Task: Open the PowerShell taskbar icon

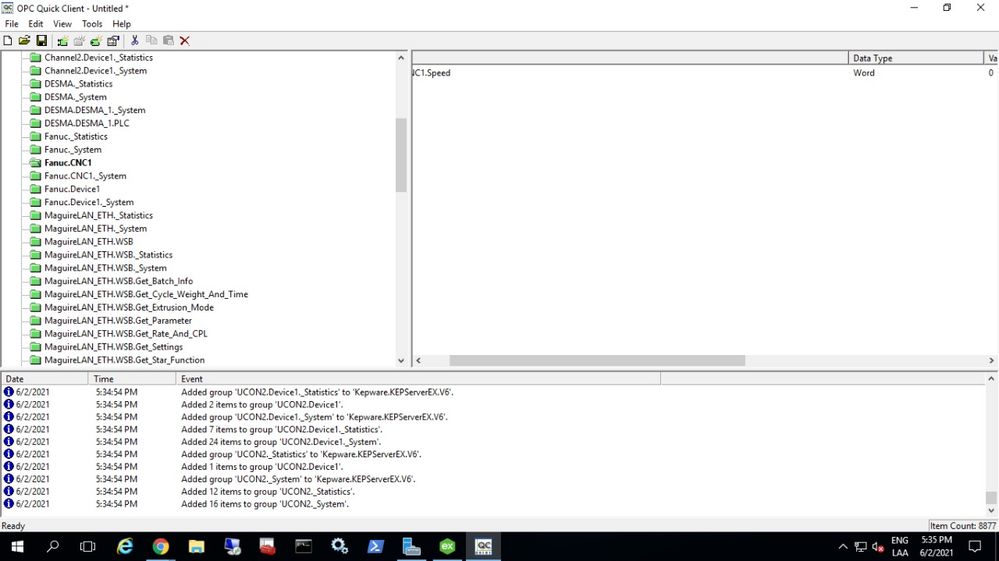Action: tap(375, 546)
